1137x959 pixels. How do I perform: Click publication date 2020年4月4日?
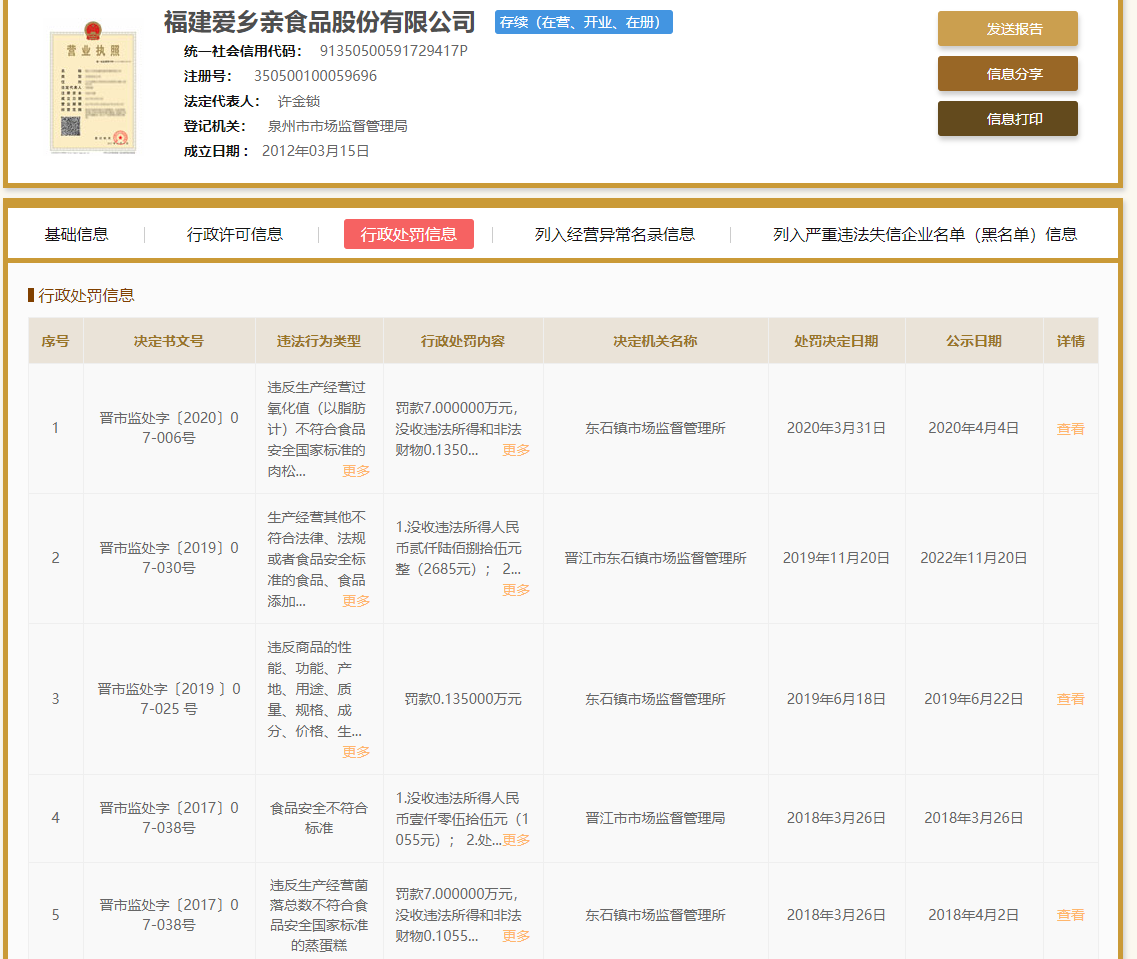(974, 428)
